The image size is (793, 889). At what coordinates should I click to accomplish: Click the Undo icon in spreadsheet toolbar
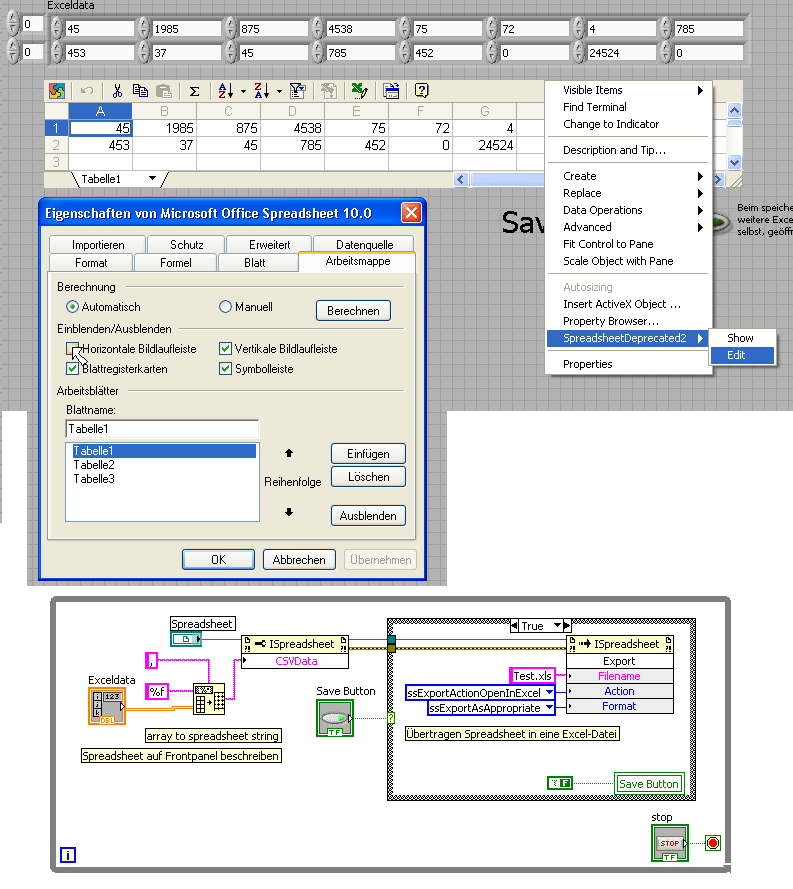pyautogui.click(x=87, y=91)
